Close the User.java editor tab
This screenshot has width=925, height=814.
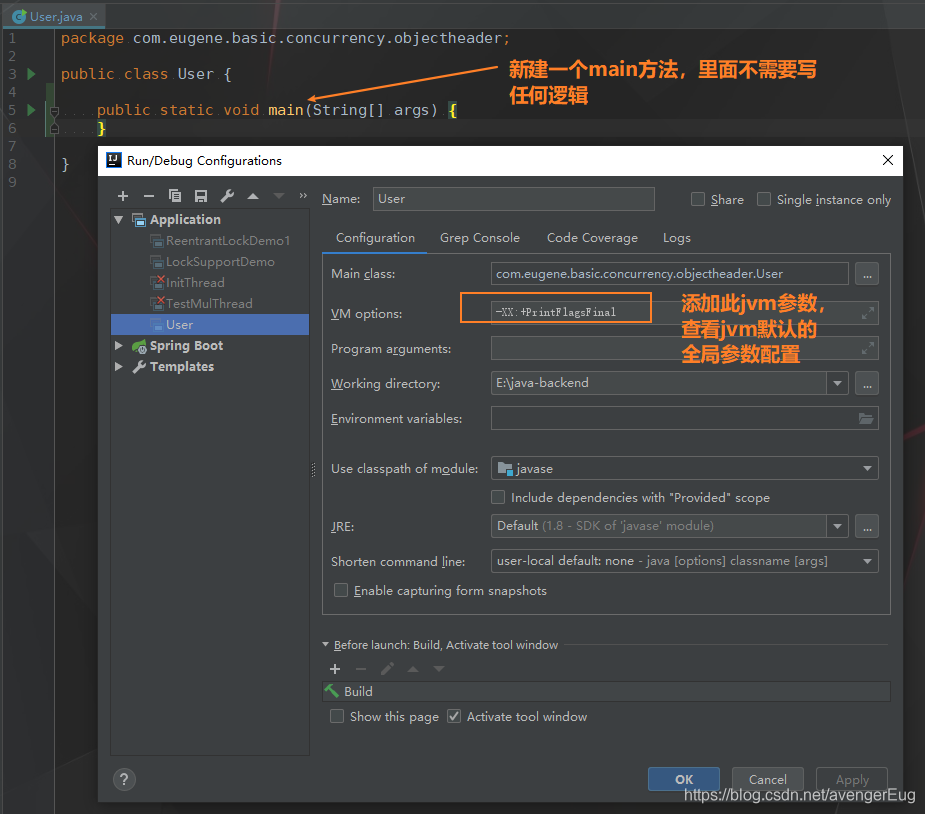(x=93, y=17)
